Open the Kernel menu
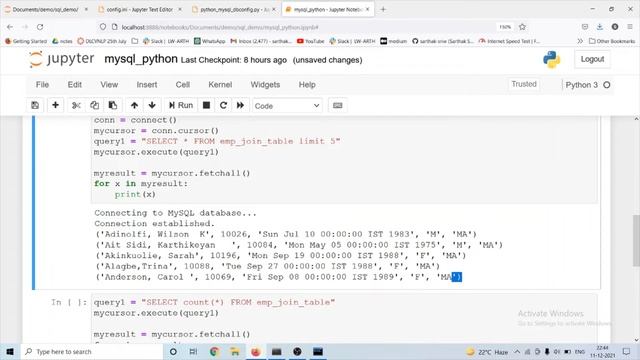640x360 pixels. tap(220, 84)
